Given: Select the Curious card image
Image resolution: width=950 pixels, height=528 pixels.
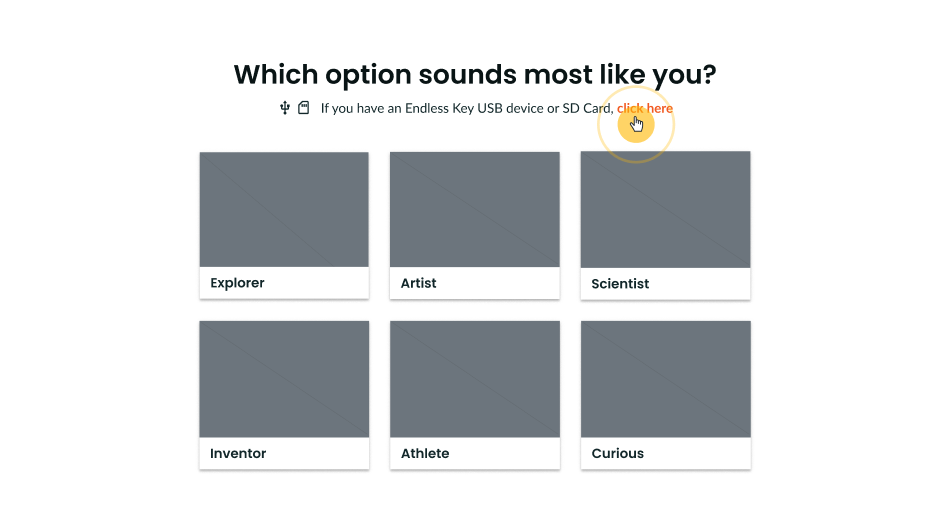Looking at the screenshot, I should pyautogui.click(x=666, y=379).
